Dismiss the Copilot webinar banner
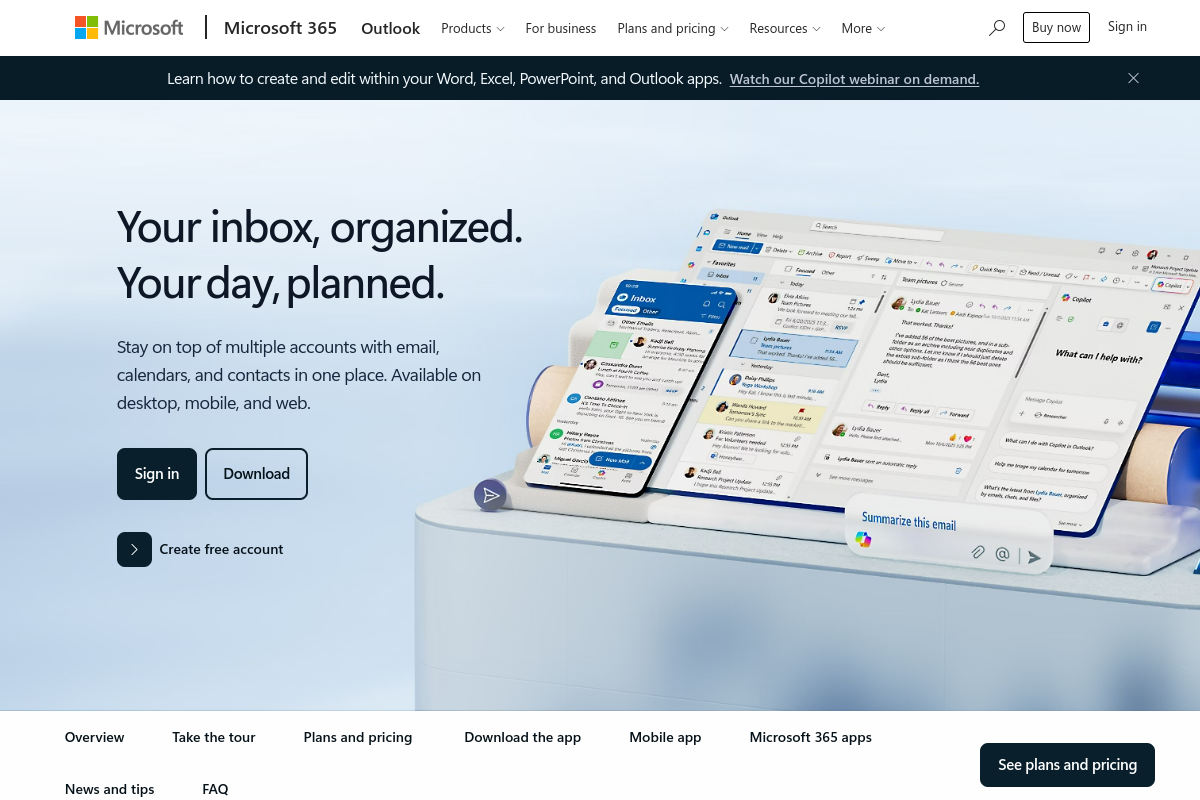The width and height of the screenshot is (1200, 800). click(x=1133, y=78)
